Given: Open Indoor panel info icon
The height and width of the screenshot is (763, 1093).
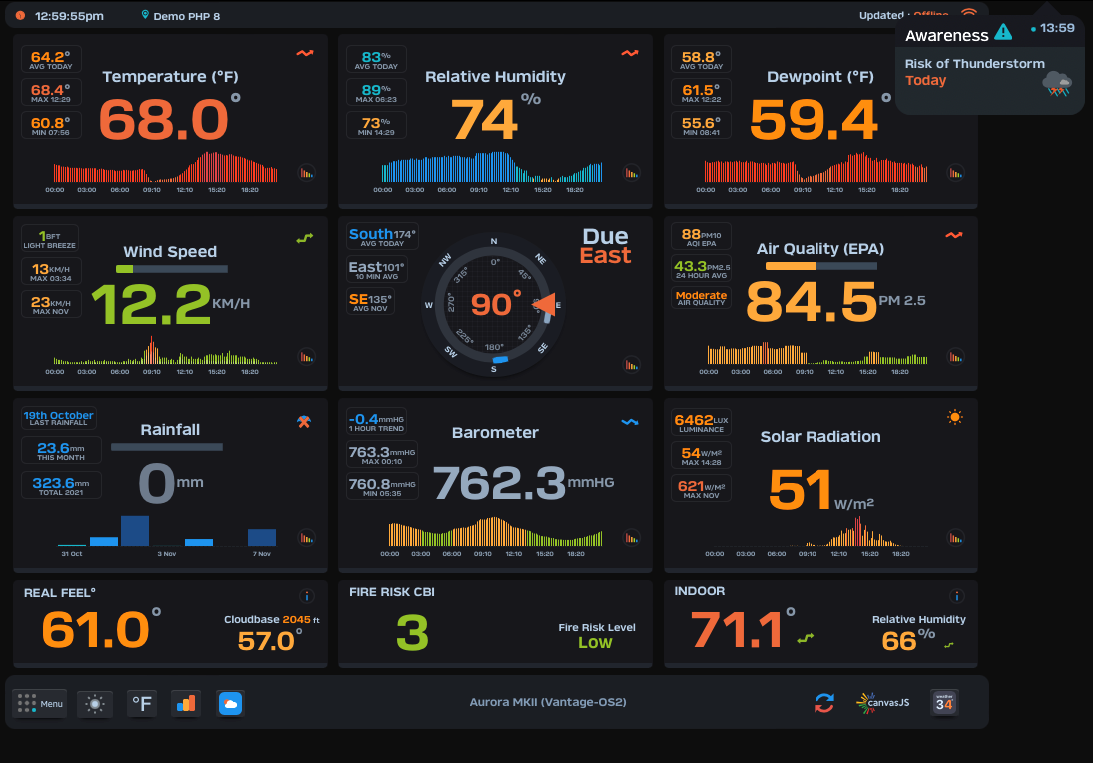Looking at the screenshot, I should click(x=956, y=596).
